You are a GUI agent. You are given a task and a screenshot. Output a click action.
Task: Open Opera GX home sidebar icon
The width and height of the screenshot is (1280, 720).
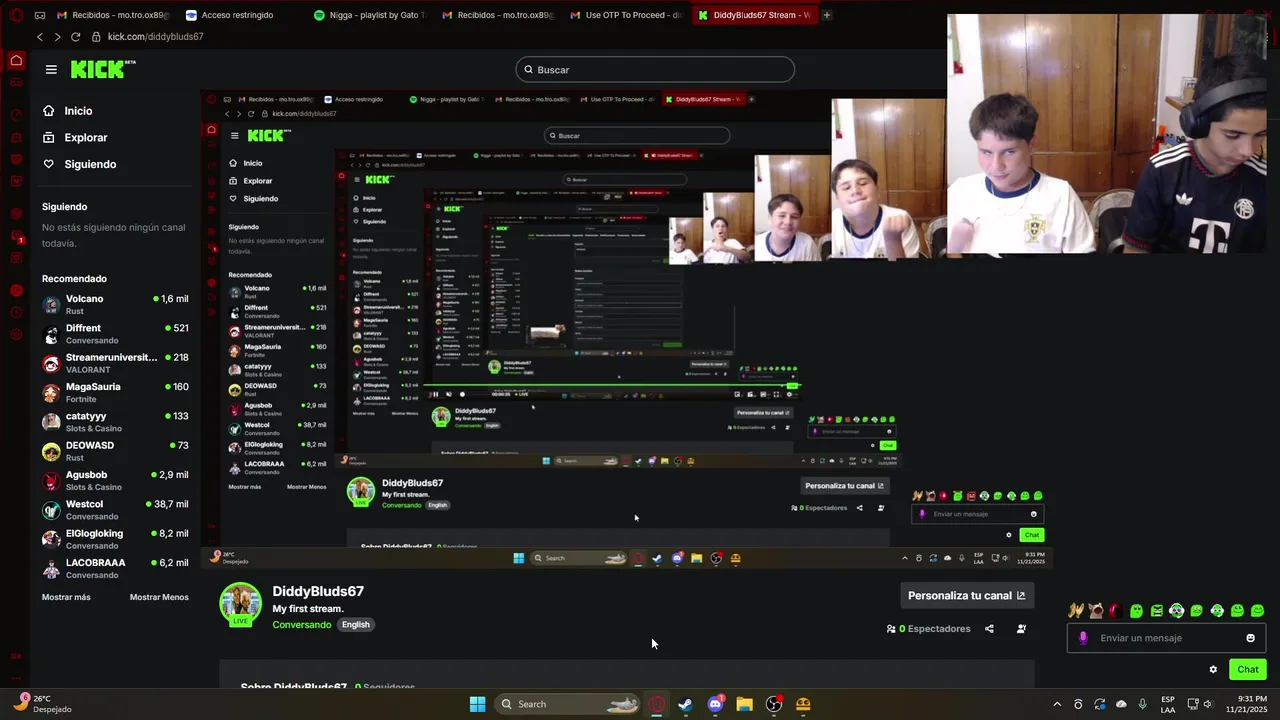[16, 61]
